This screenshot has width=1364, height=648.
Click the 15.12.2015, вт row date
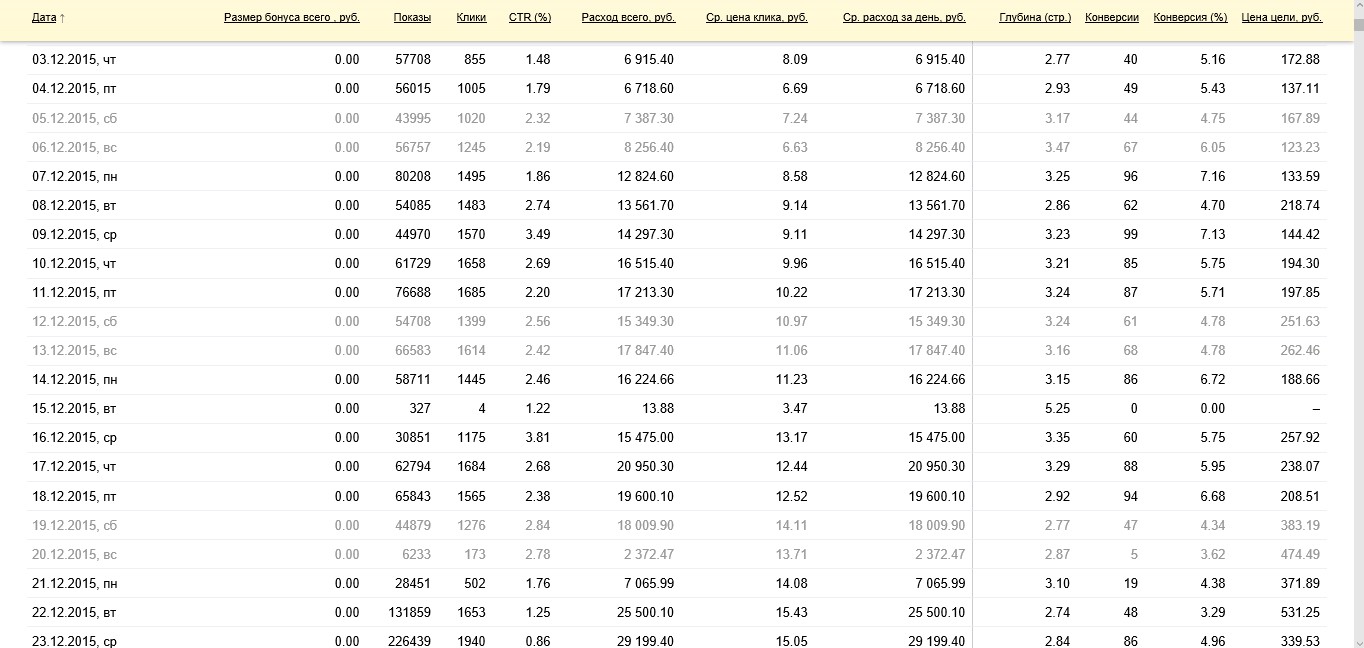coord(74,409)
